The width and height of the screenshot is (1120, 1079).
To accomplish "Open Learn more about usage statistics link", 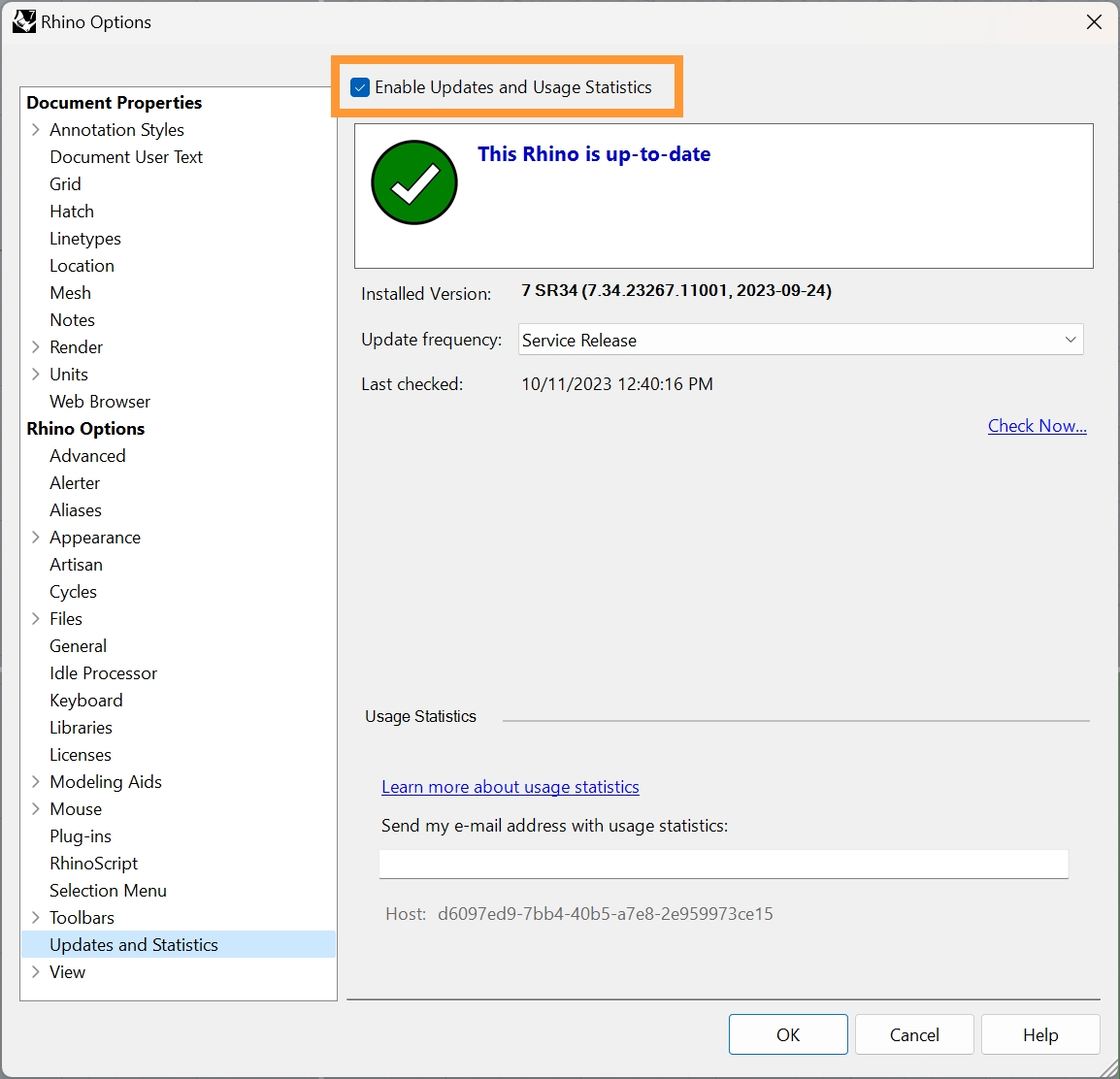I will pyautogui.click(x=510, y=787).
